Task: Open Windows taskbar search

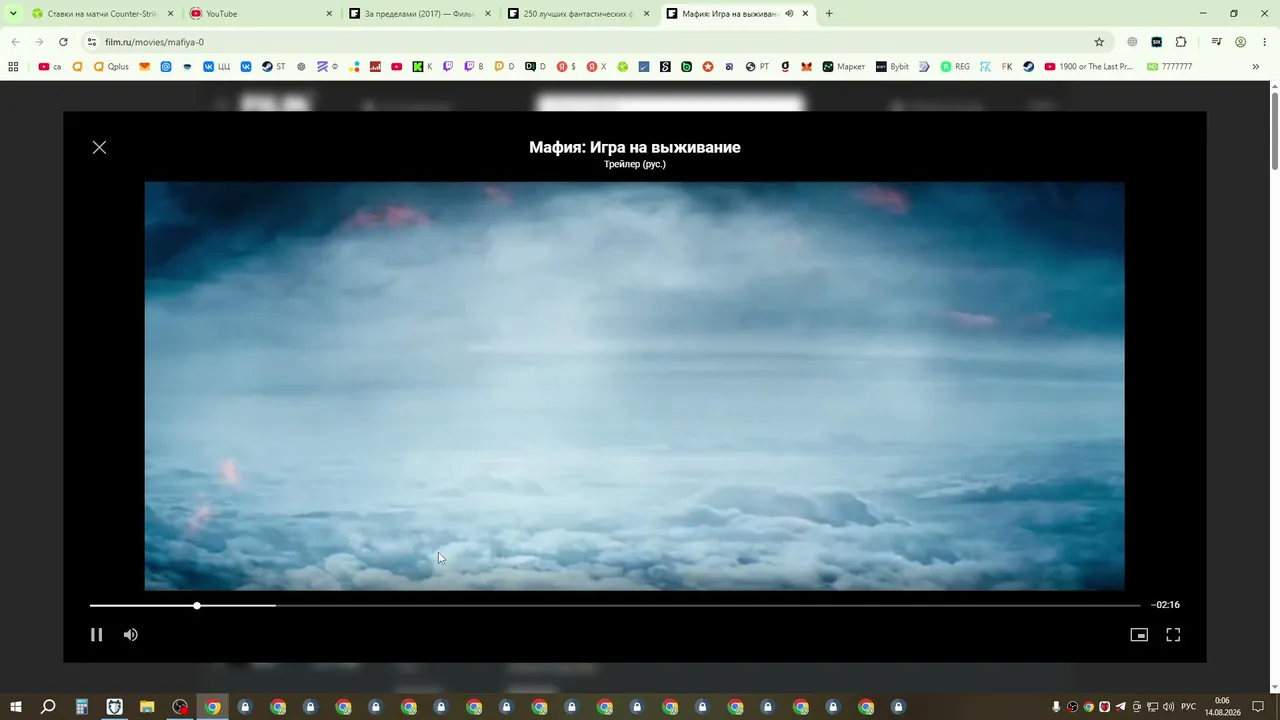Action: click(48, 707)
